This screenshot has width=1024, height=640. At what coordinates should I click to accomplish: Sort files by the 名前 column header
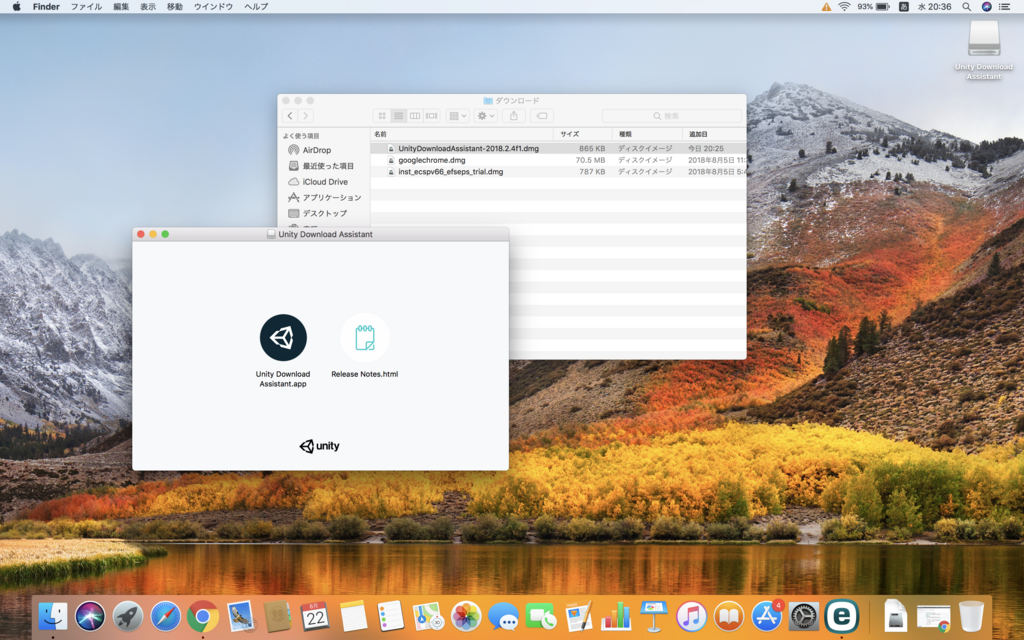462,134
